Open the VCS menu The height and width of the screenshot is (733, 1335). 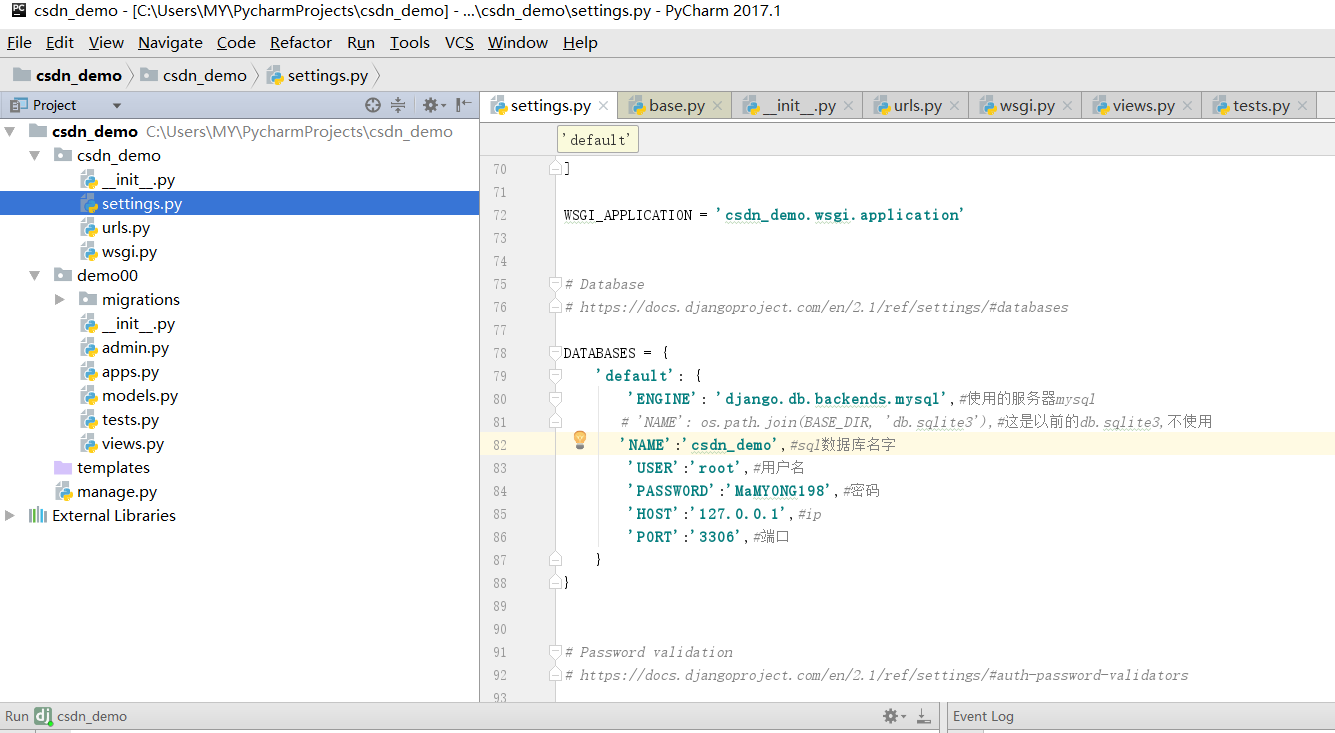[x=459, y=42]
